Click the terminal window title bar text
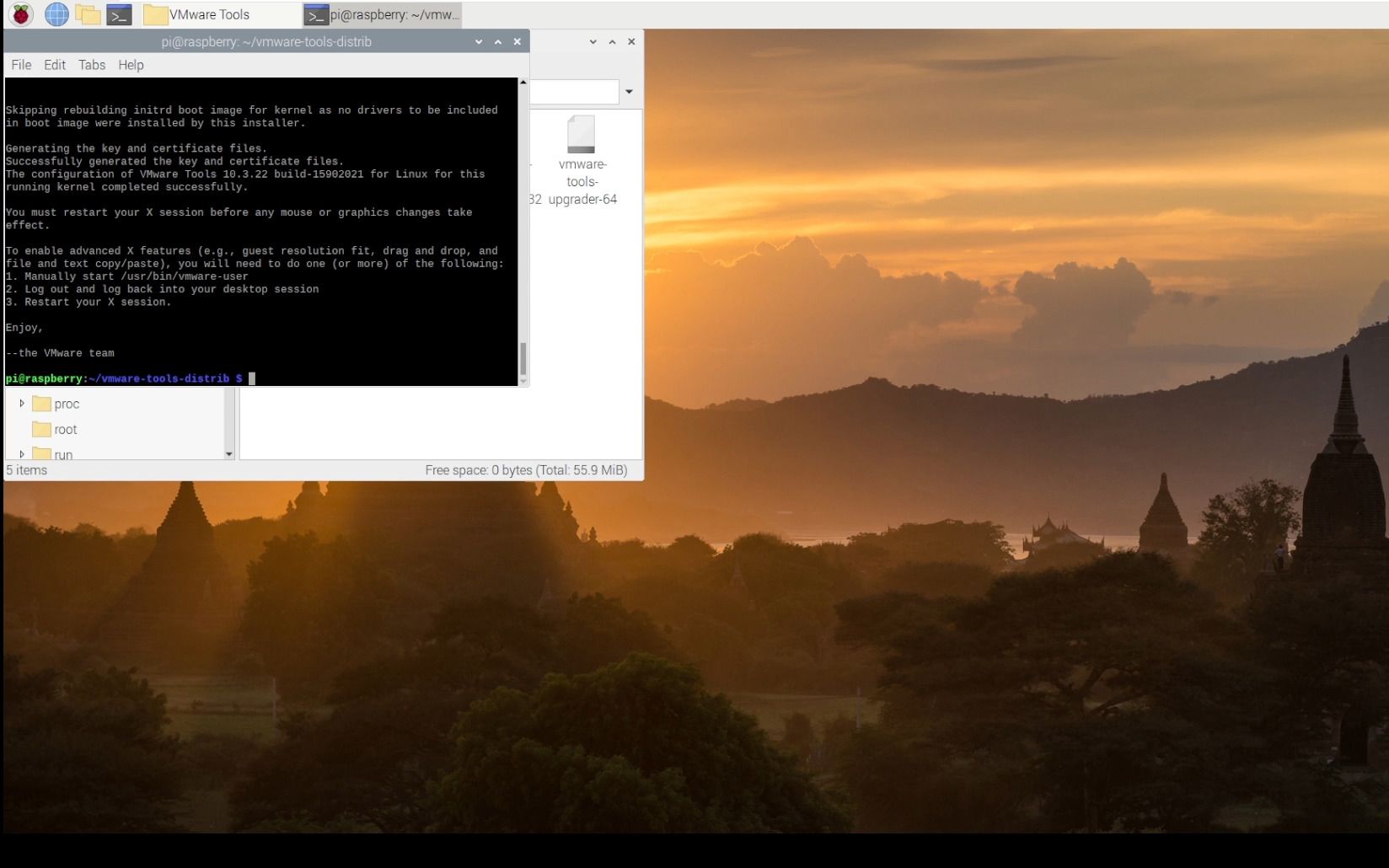 266,41
